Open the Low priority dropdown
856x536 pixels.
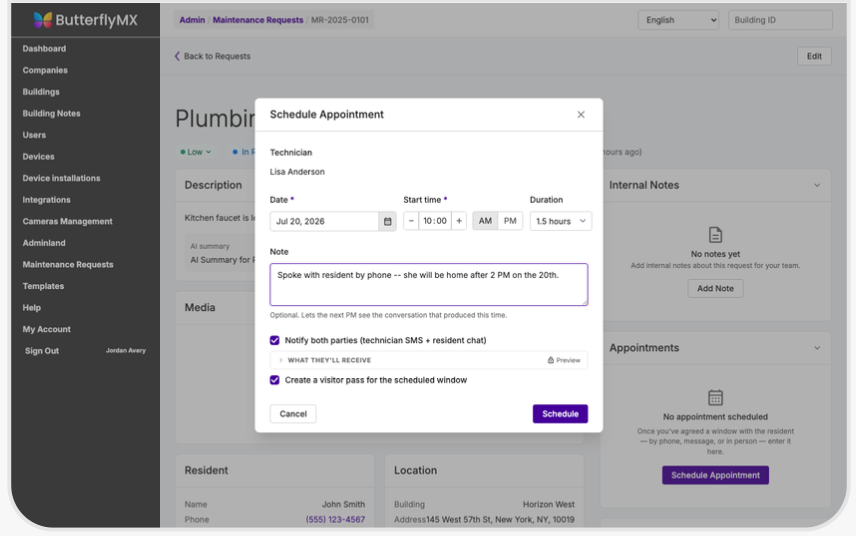(x=196, y=152)
